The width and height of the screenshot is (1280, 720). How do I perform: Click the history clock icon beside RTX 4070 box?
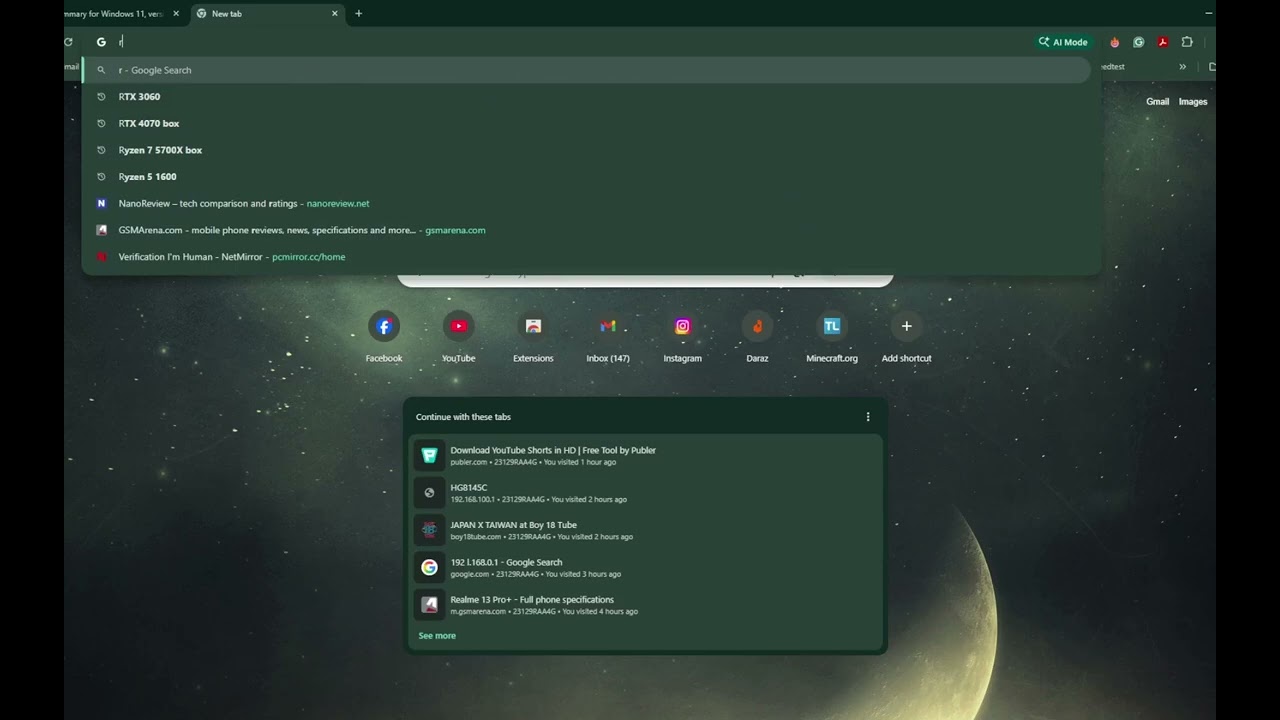tap(101, 123)
